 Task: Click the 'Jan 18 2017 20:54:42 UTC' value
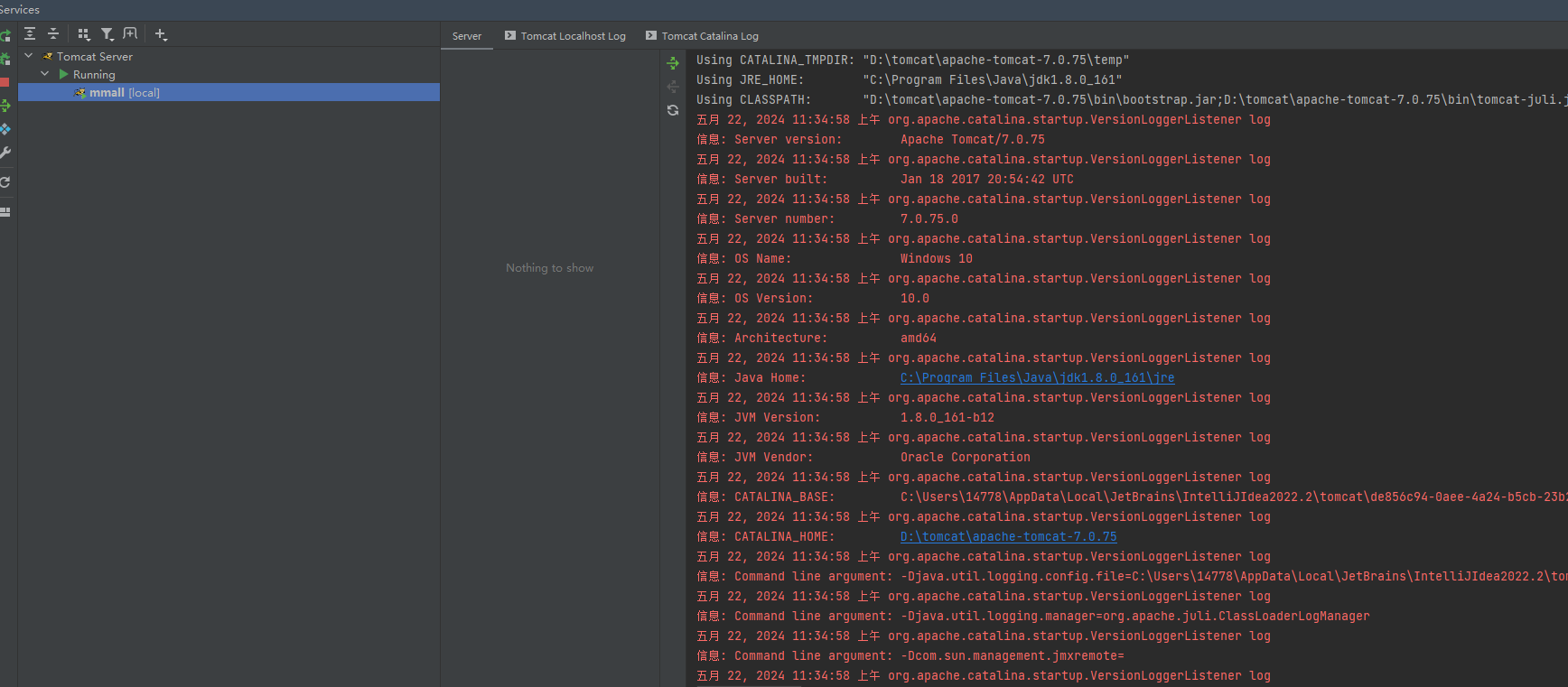coord(986,180)
